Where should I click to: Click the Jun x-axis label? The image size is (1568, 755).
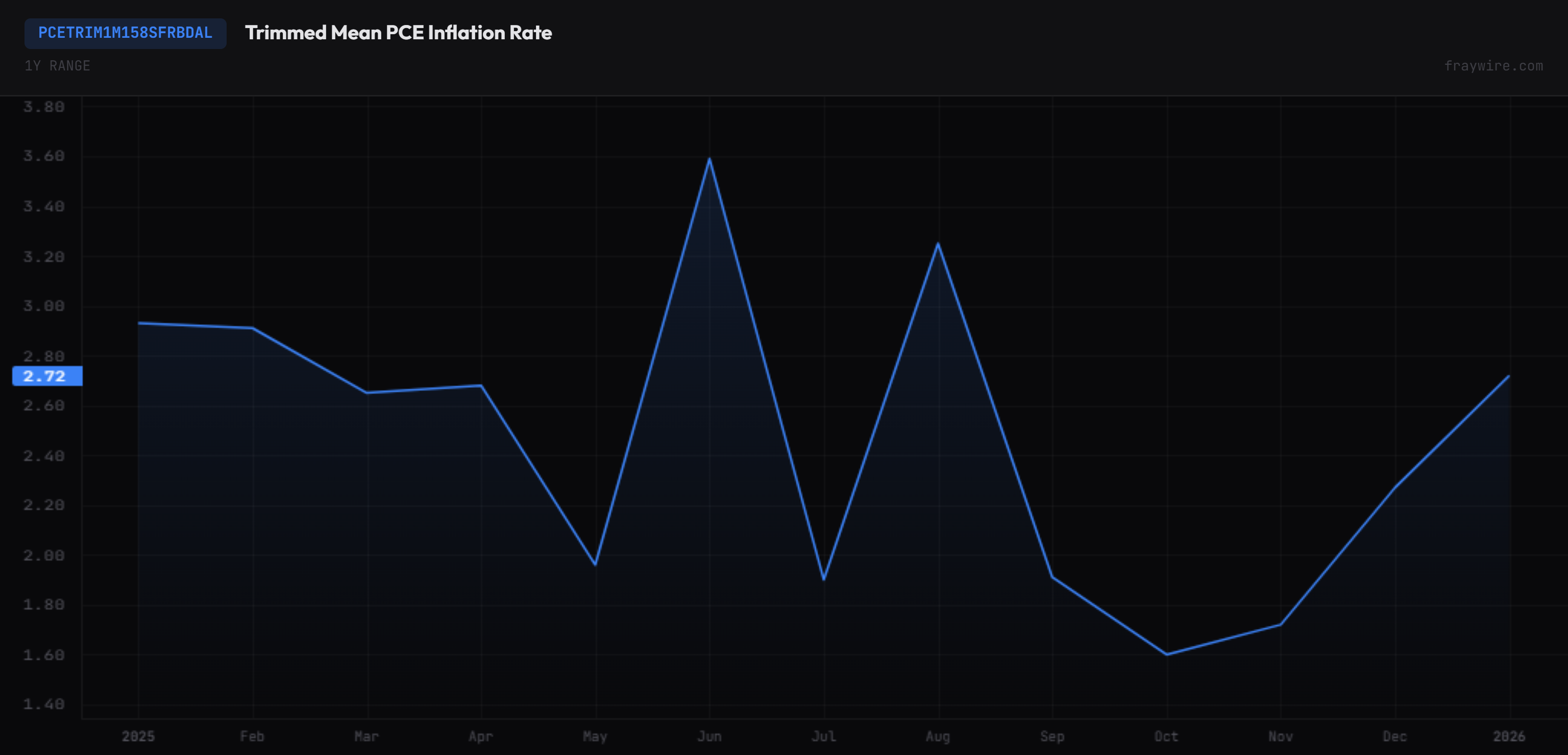[710, 737]
